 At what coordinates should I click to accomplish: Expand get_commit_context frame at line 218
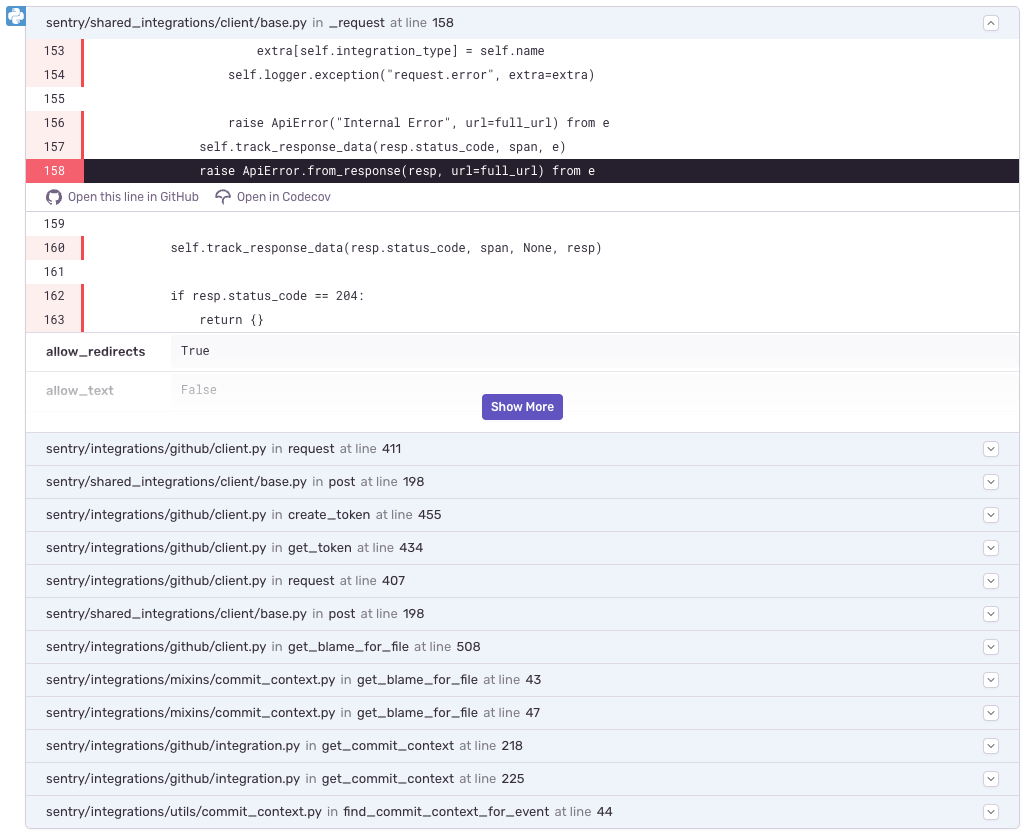click(991, 746)
